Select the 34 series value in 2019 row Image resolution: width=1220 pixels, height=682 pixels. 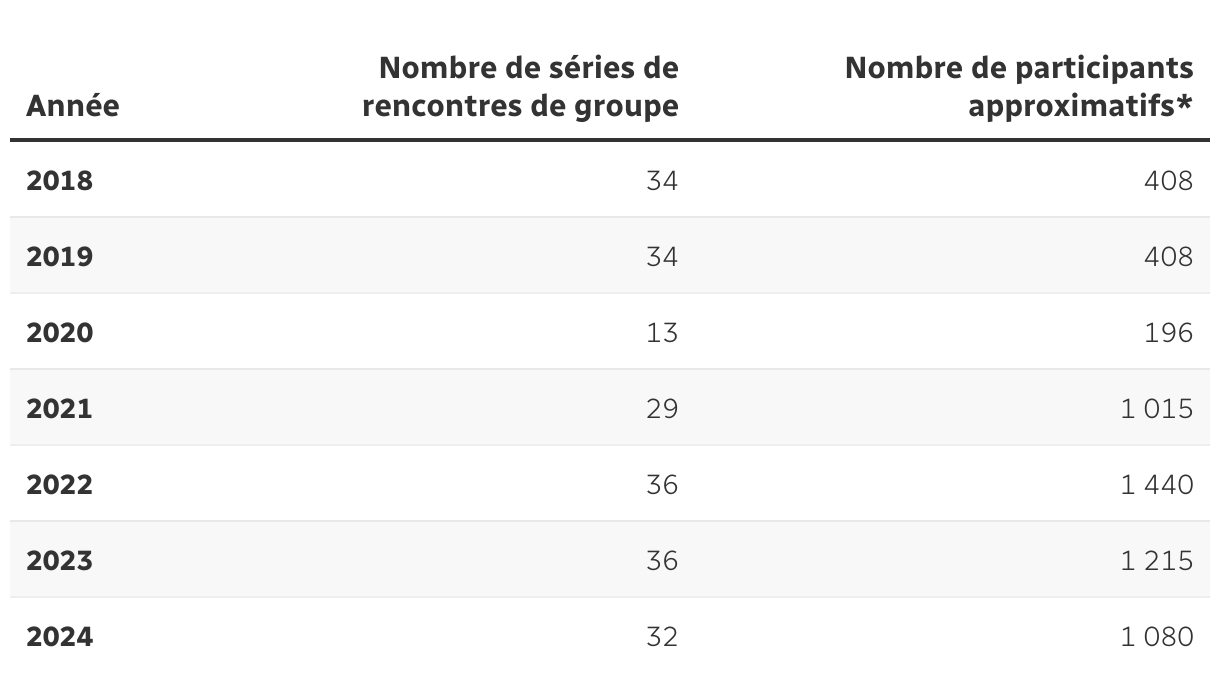662,257
